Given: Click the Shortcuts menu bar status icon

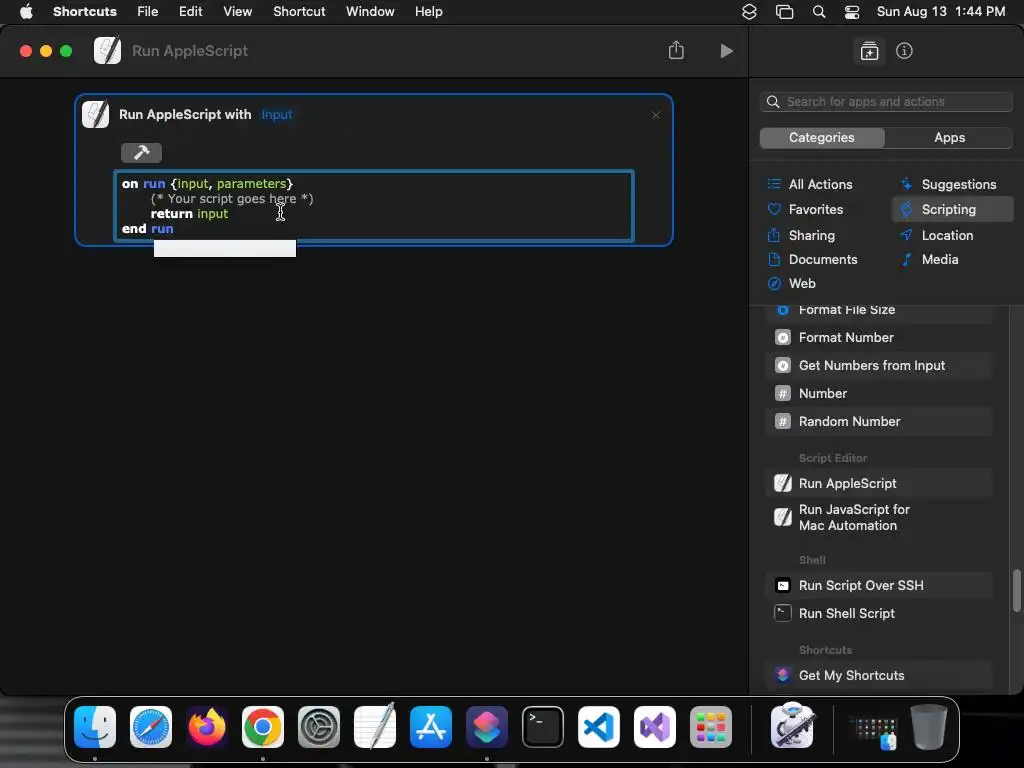Looking at the screenshot, I should 749,12.
